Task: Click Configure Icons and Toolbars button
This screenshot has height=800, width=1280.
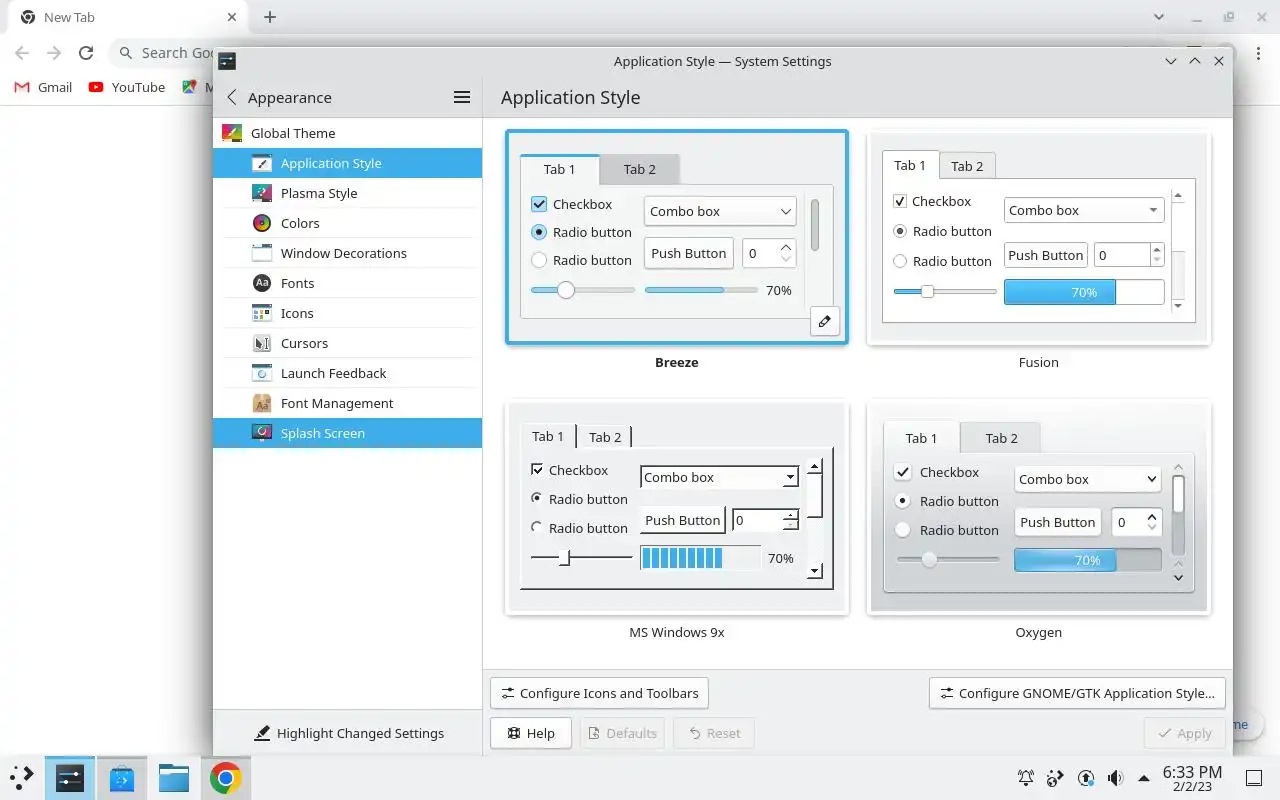Action: coord(600,693)
